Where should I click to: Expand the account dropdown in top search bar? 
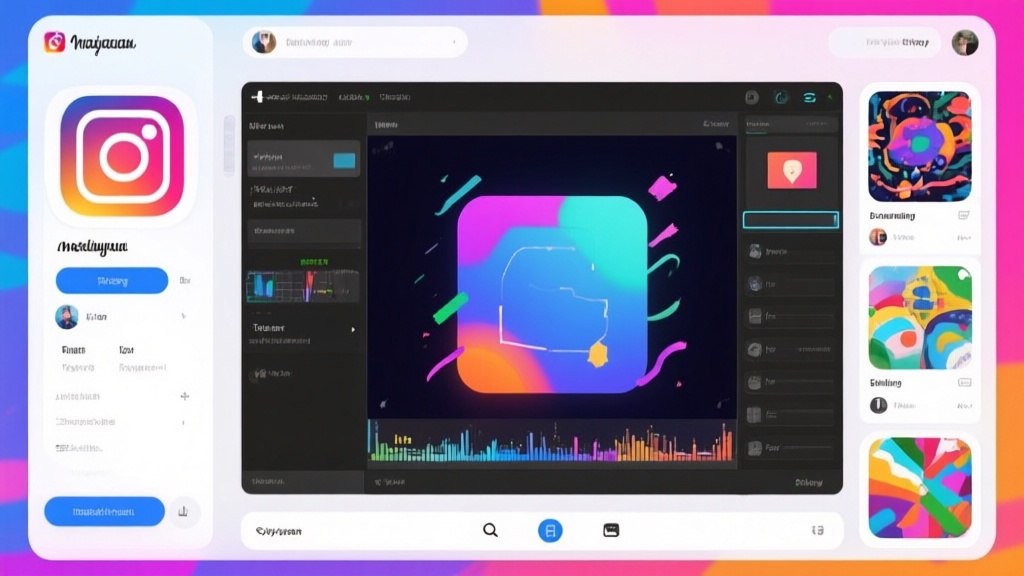coord(453,42)
